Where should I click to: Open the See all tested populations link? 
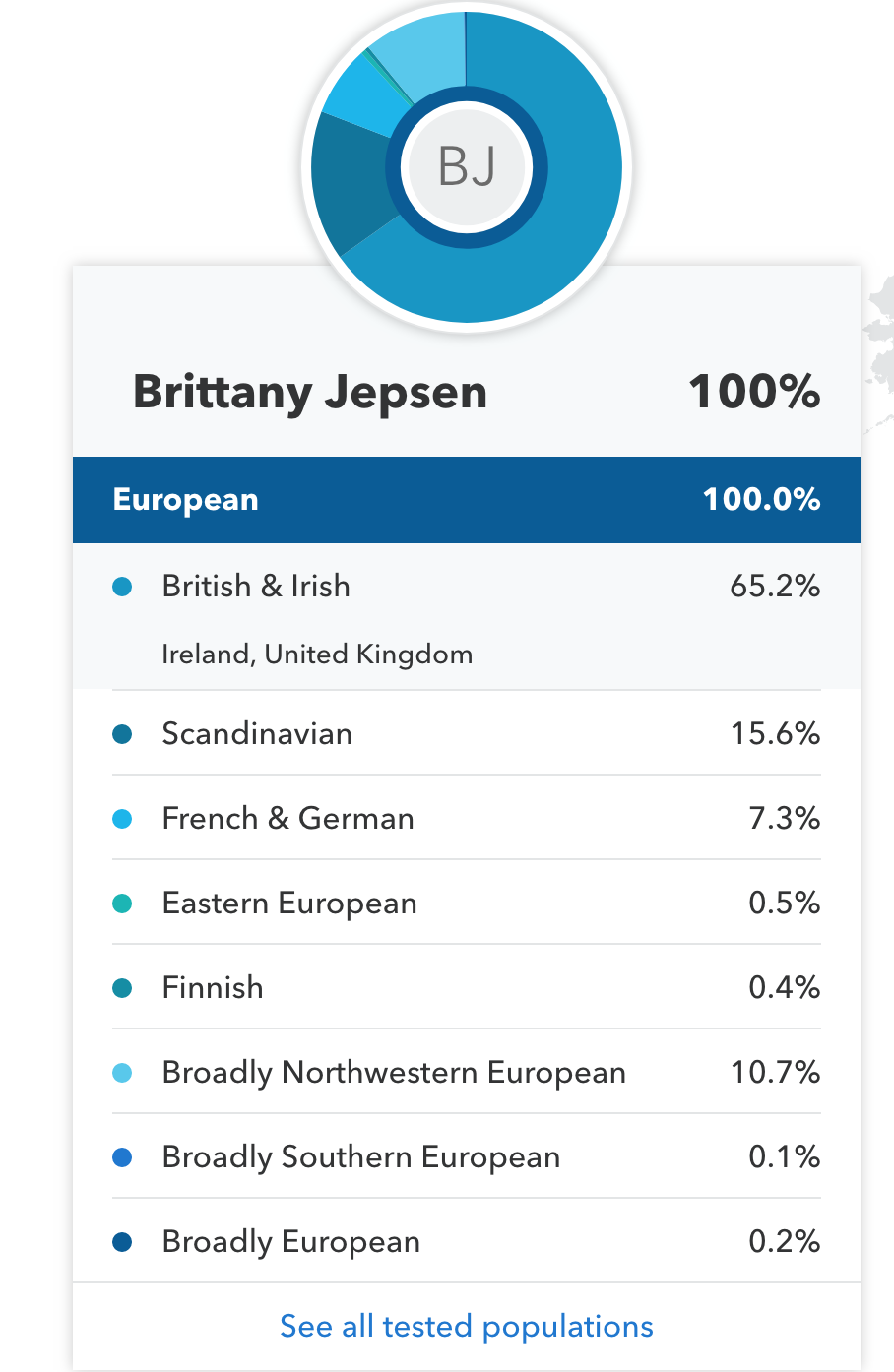tap(467, 1327)
